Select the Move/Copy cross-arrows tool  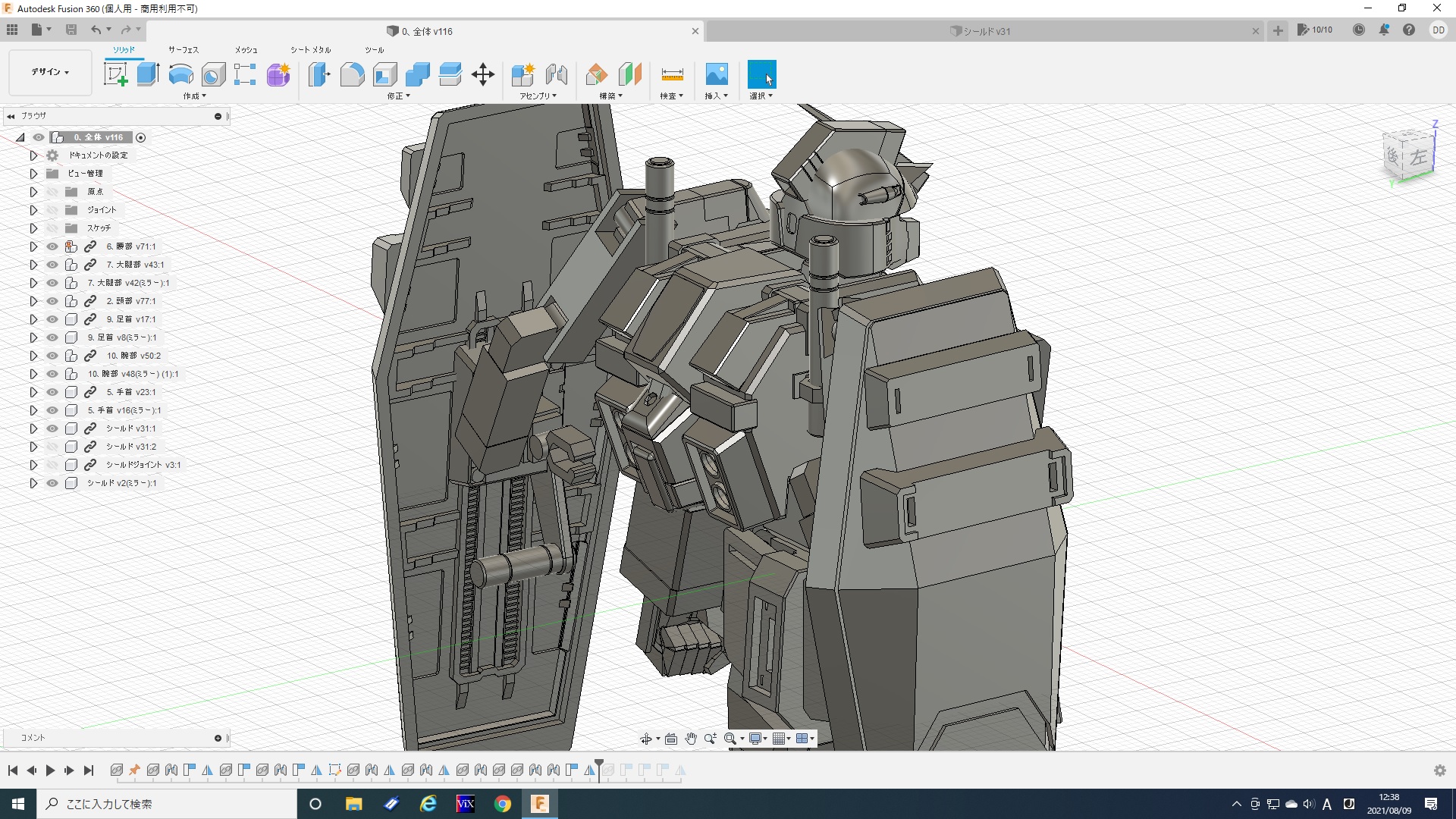482,74
